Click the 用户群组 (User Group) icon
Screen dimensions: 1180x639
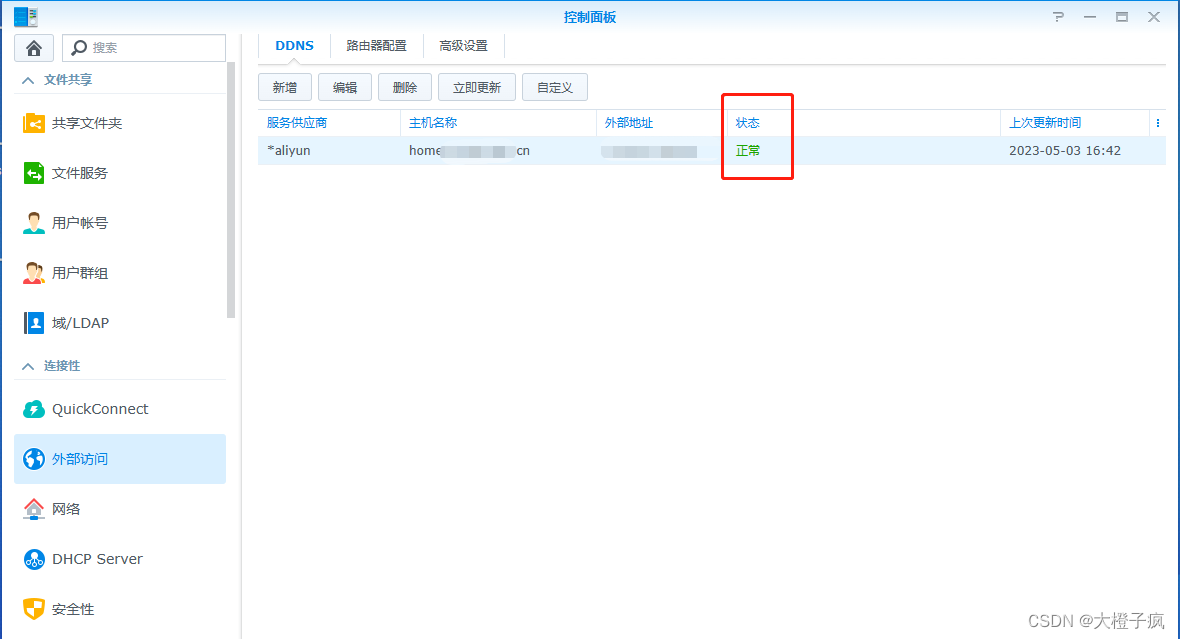82,272
